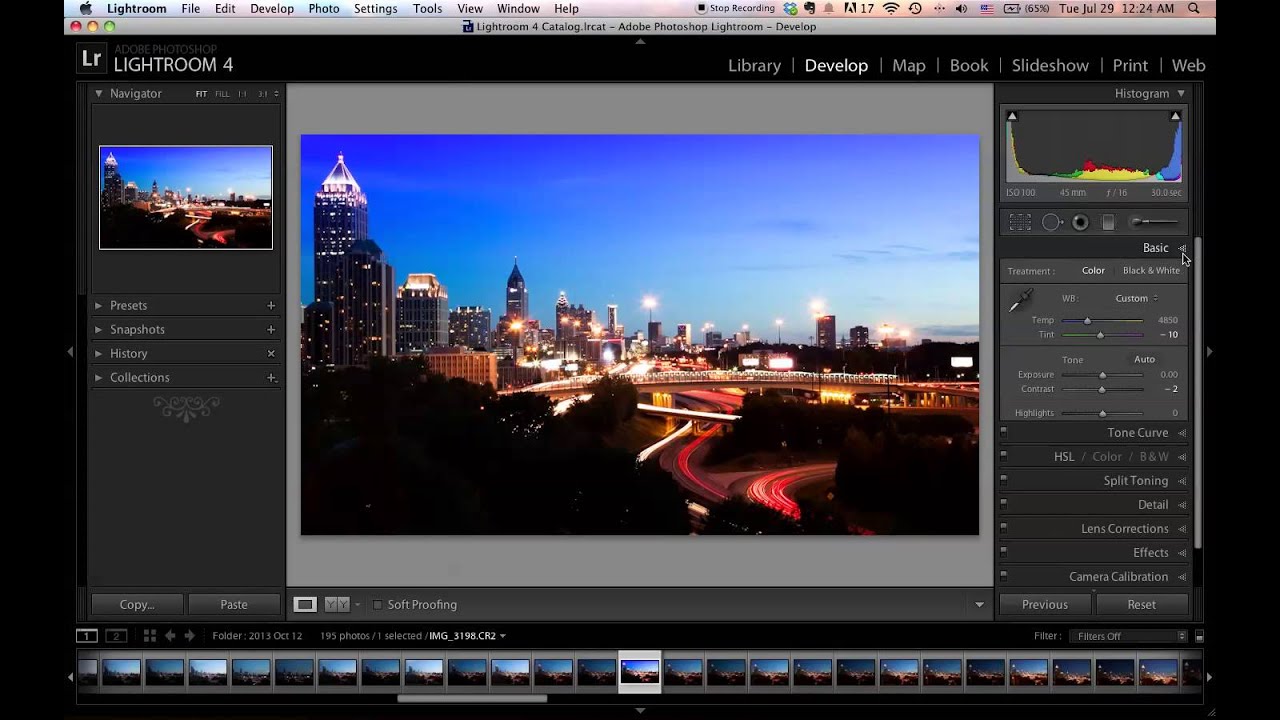Select the Spot Removal tool
Image resolution: width=1280 pixels, height=720 pixels.
1051,223
